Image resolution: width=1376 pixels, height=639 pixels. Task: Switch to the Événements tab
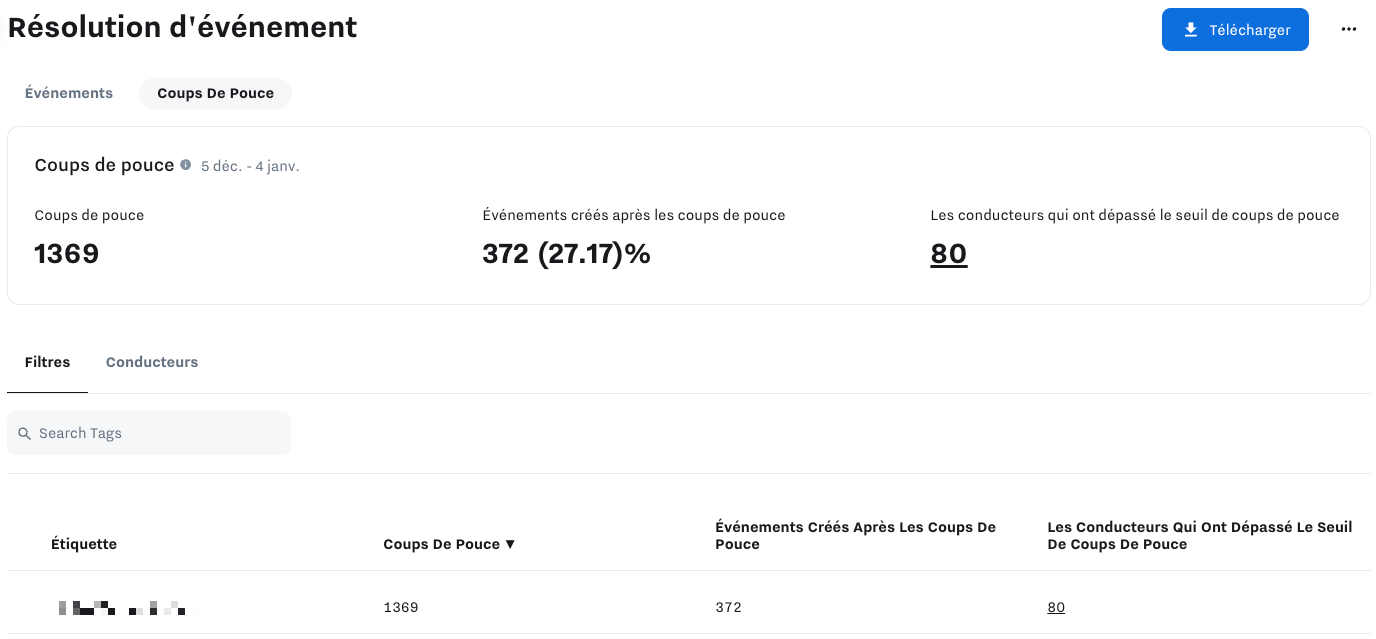[x=69, y=93]
